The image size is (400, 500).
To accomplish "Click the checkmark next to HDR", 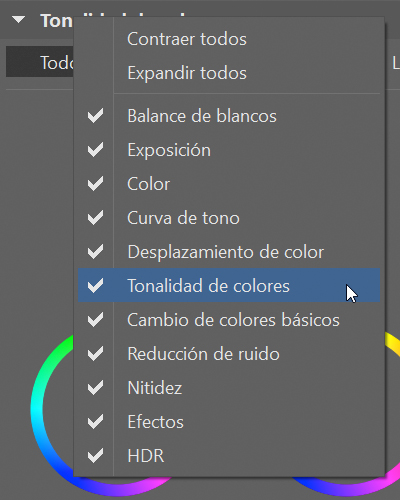I will click(95, 456).
